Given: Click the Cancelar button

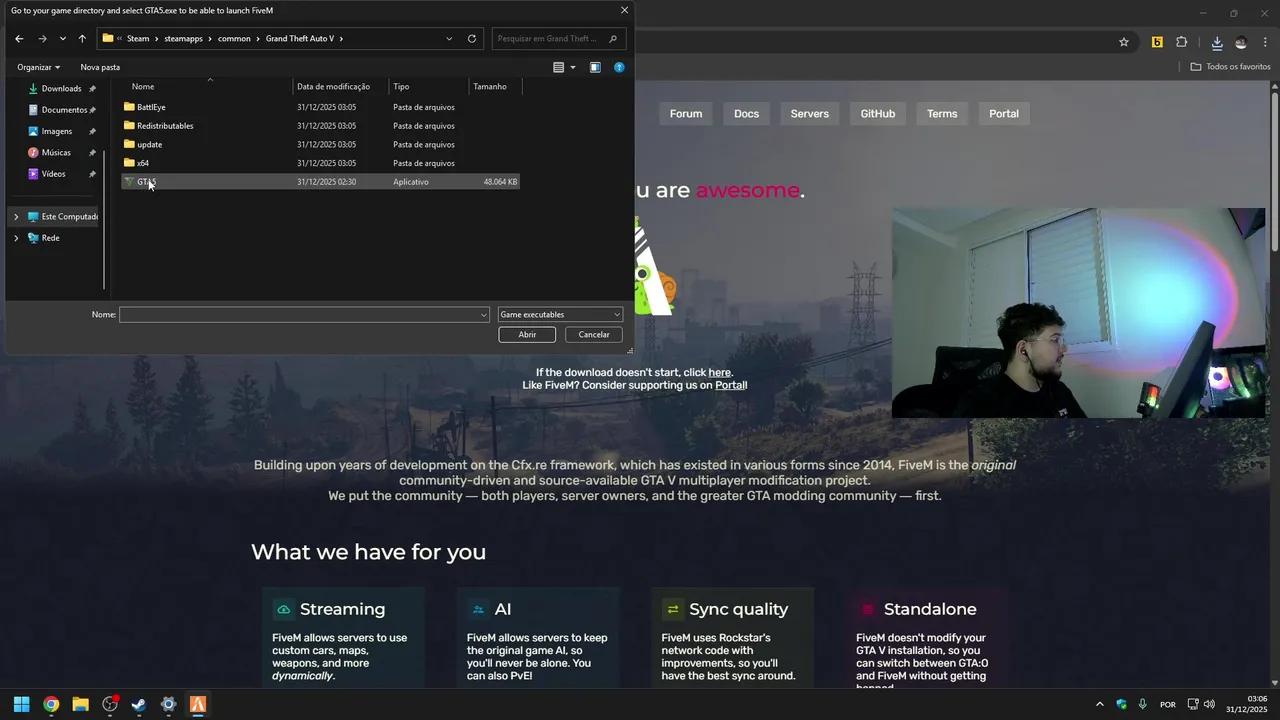Looking at the screenshot, I should coord(594,335).
